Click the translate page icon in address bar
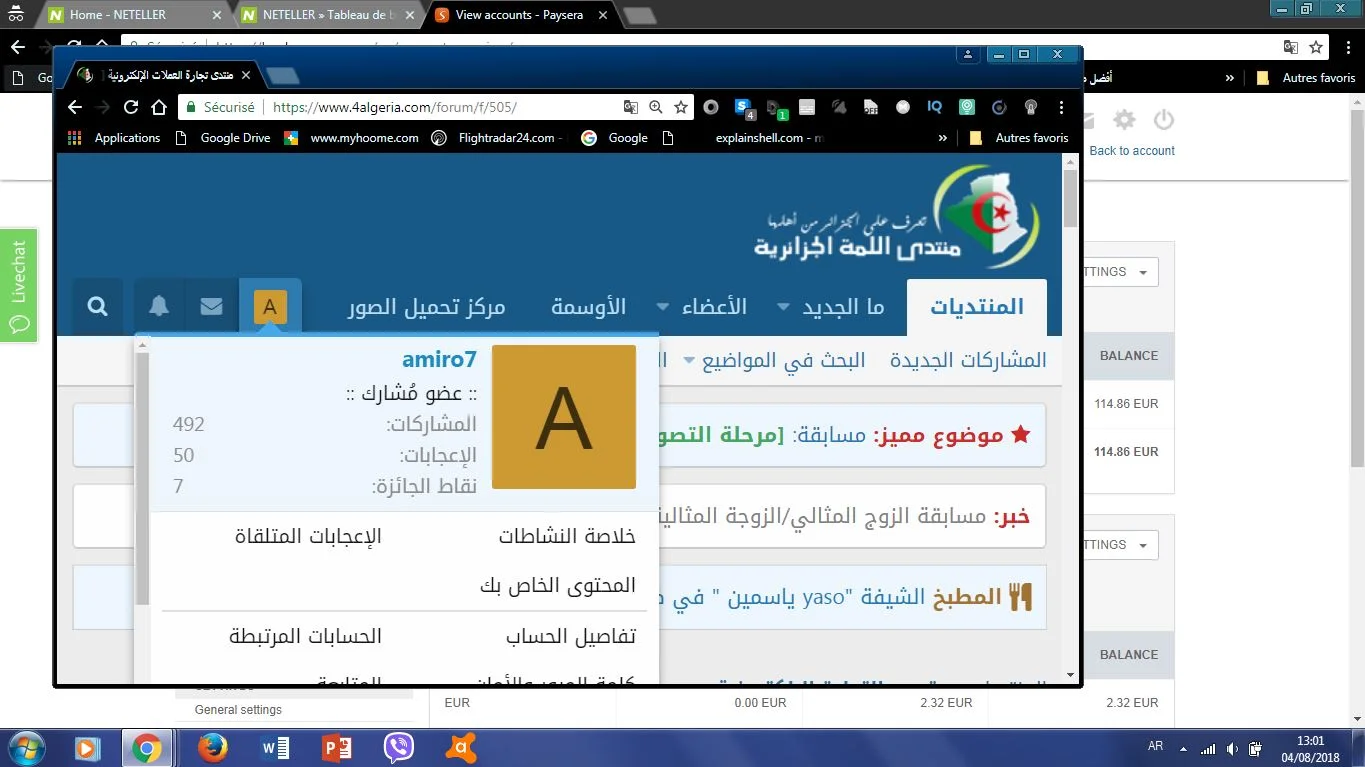This screenshot has width=1365, height=767. (x=630, y=107)
